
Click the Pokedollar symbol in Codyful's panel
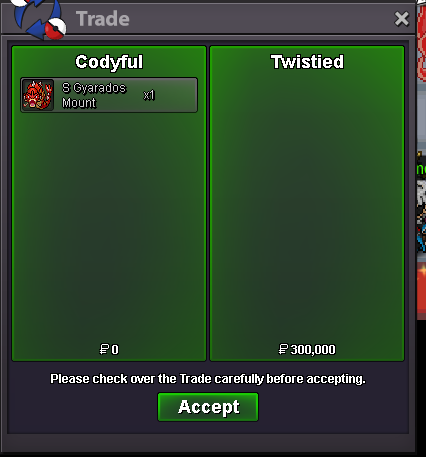coord(104,349)
